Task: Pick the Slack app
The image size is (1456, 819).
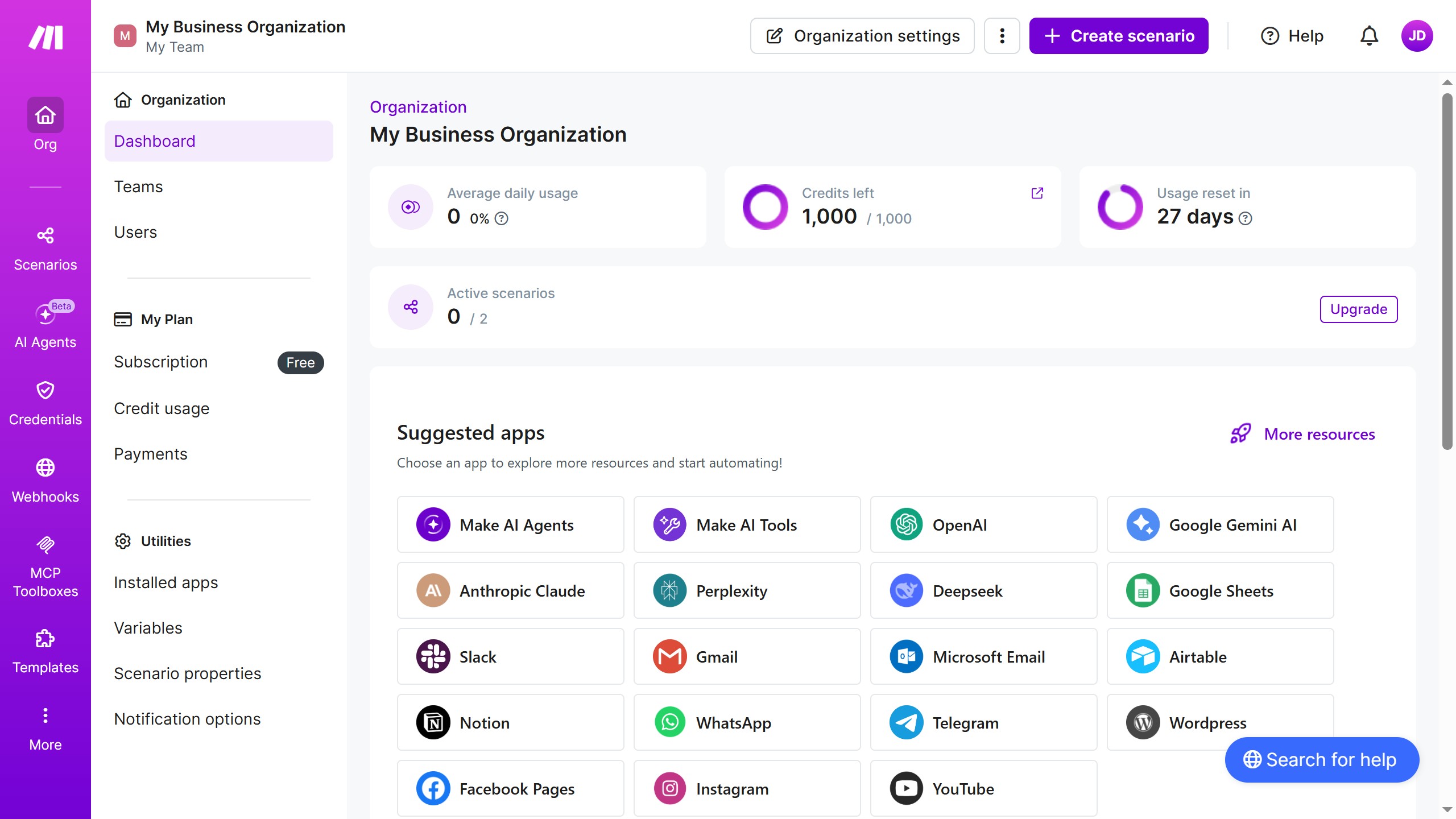Action: point(511,656)
